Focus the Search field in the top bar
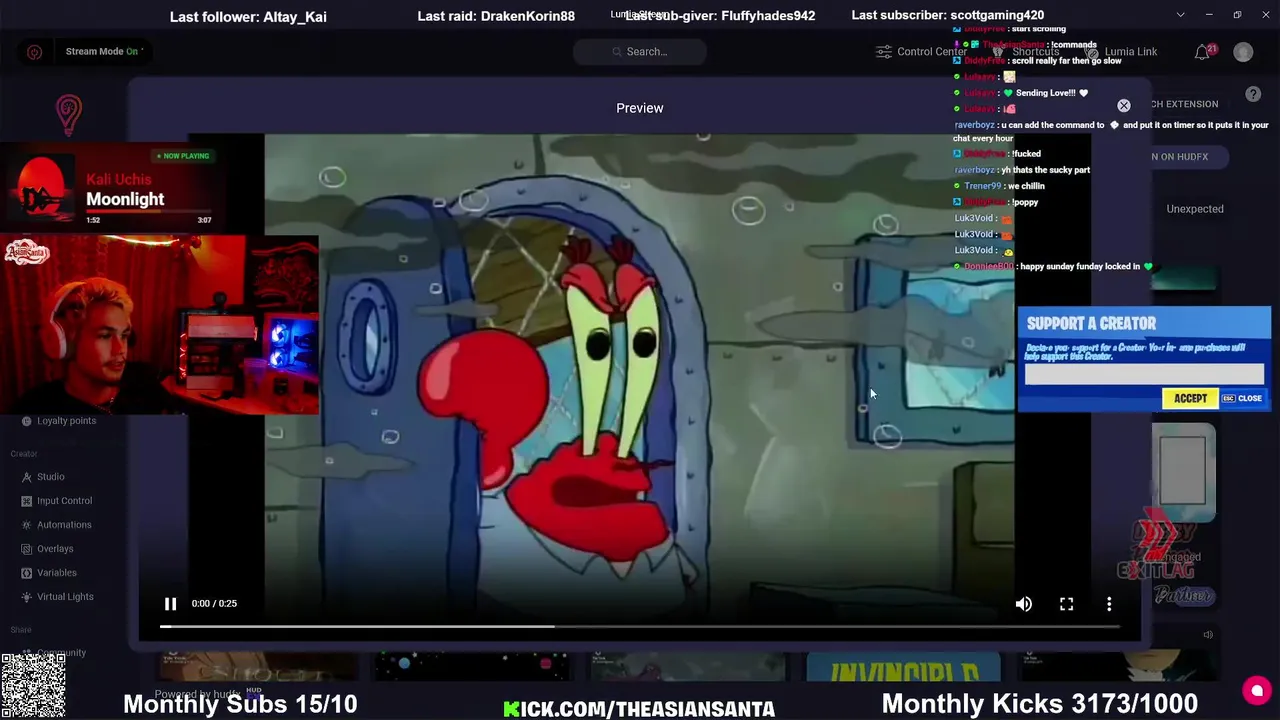Screen dimensions: 1280x720 click(640, 51)
